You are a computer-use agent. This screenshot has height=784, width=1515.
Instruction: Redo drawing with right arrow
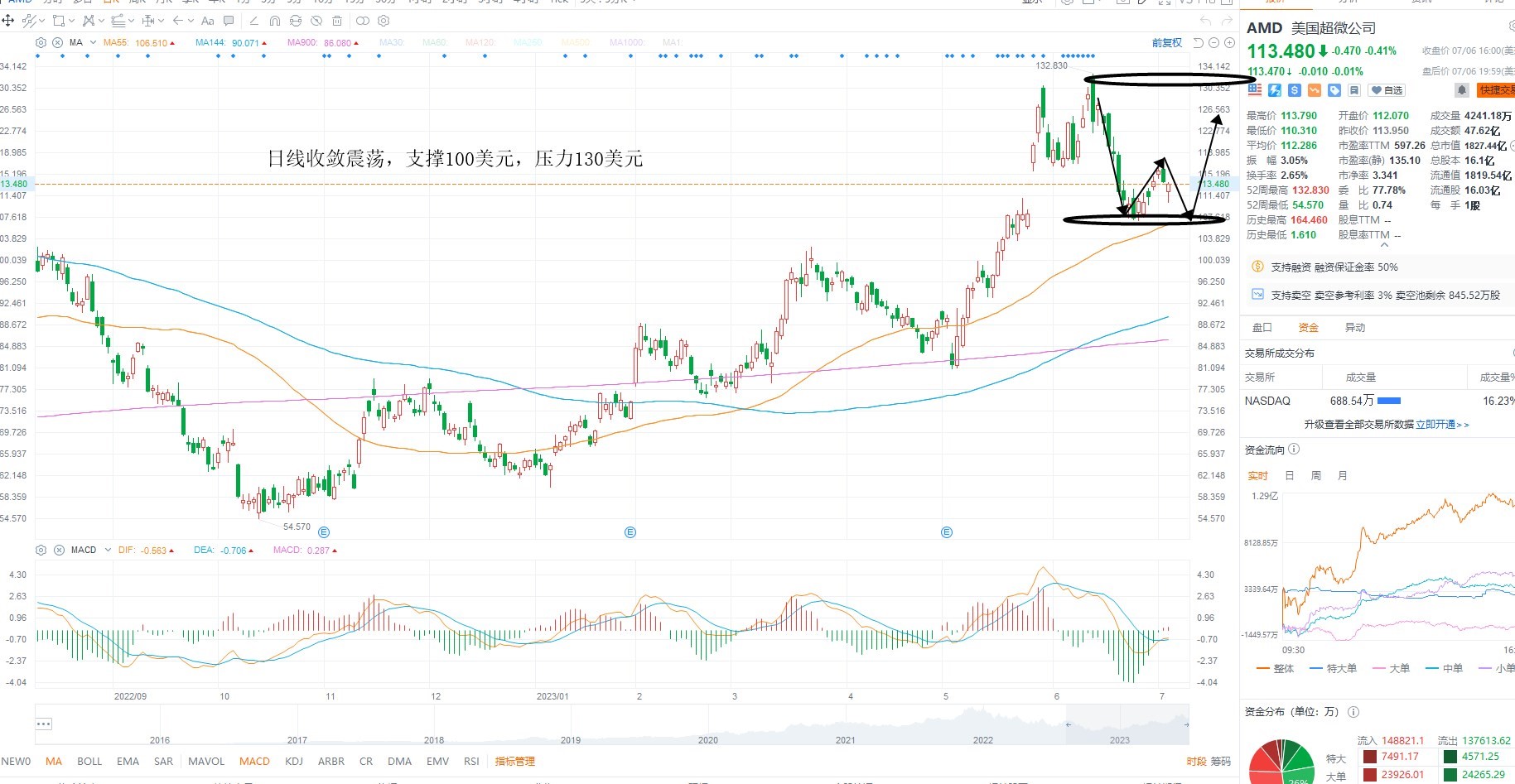[x=1227, y=21]
